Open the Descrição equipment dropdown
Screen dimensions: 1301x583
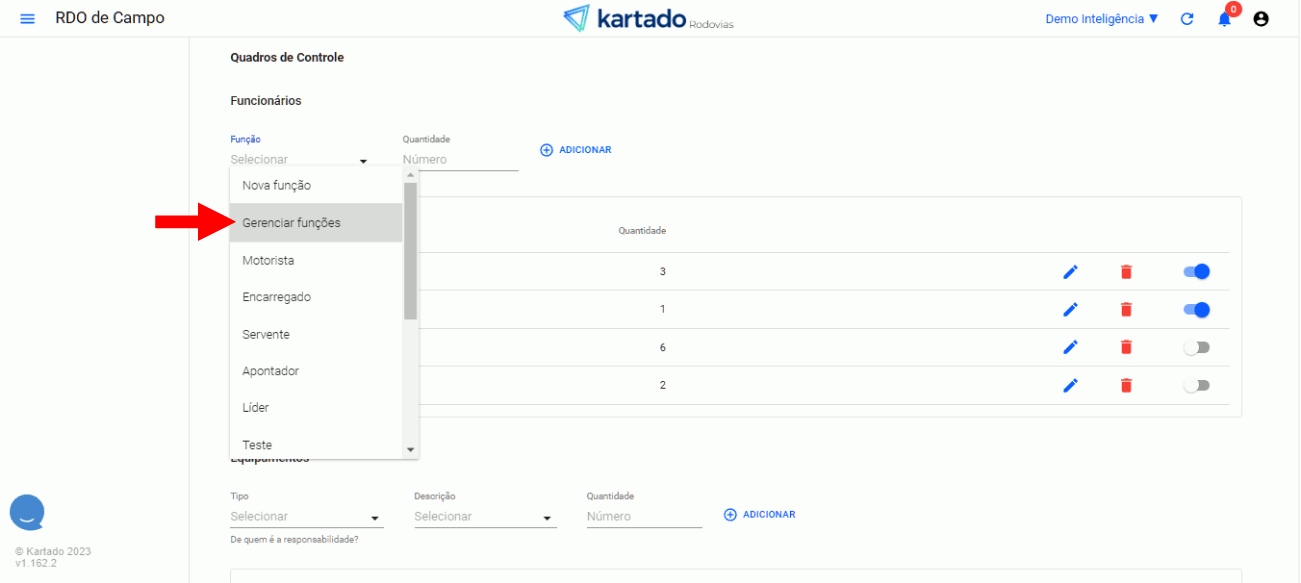tap(484, 517)
